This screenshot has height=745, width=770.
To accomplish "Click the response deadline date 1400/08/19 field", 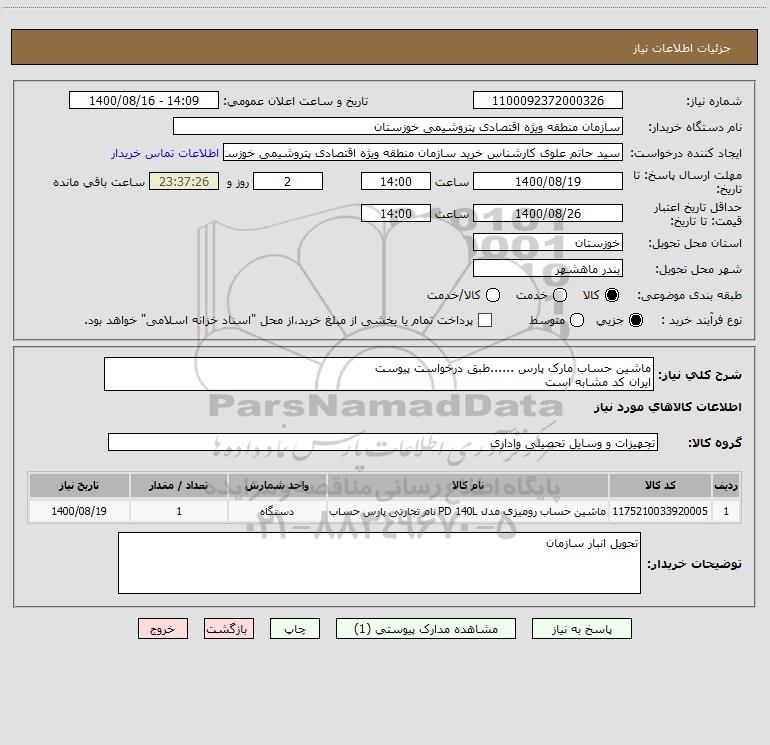I will (x=548, y=181).
